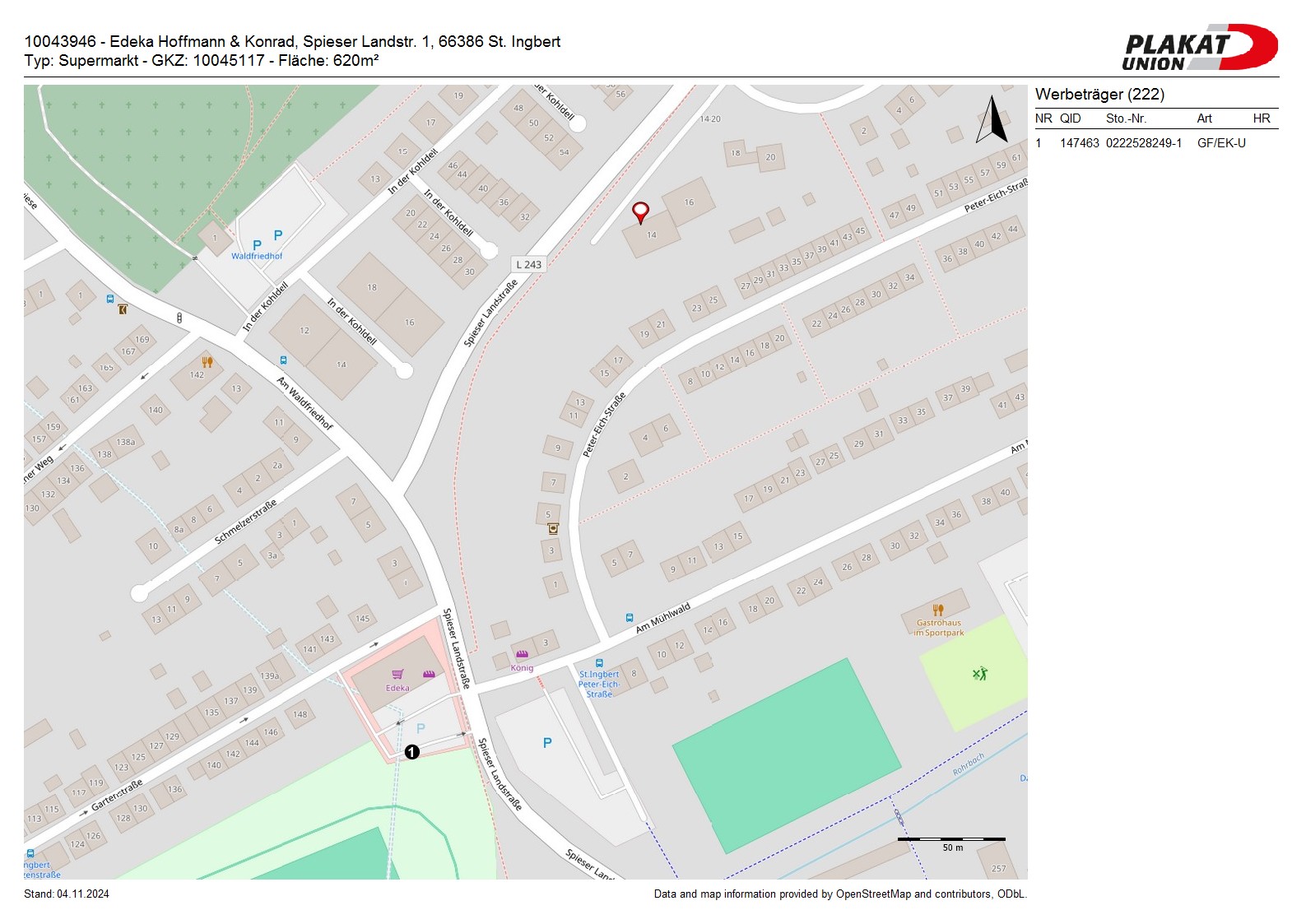Image resolution: width=1306 pixels, height=924 pixels.
Task: Click the L 243 road label
Action: [x=529, y=264]
